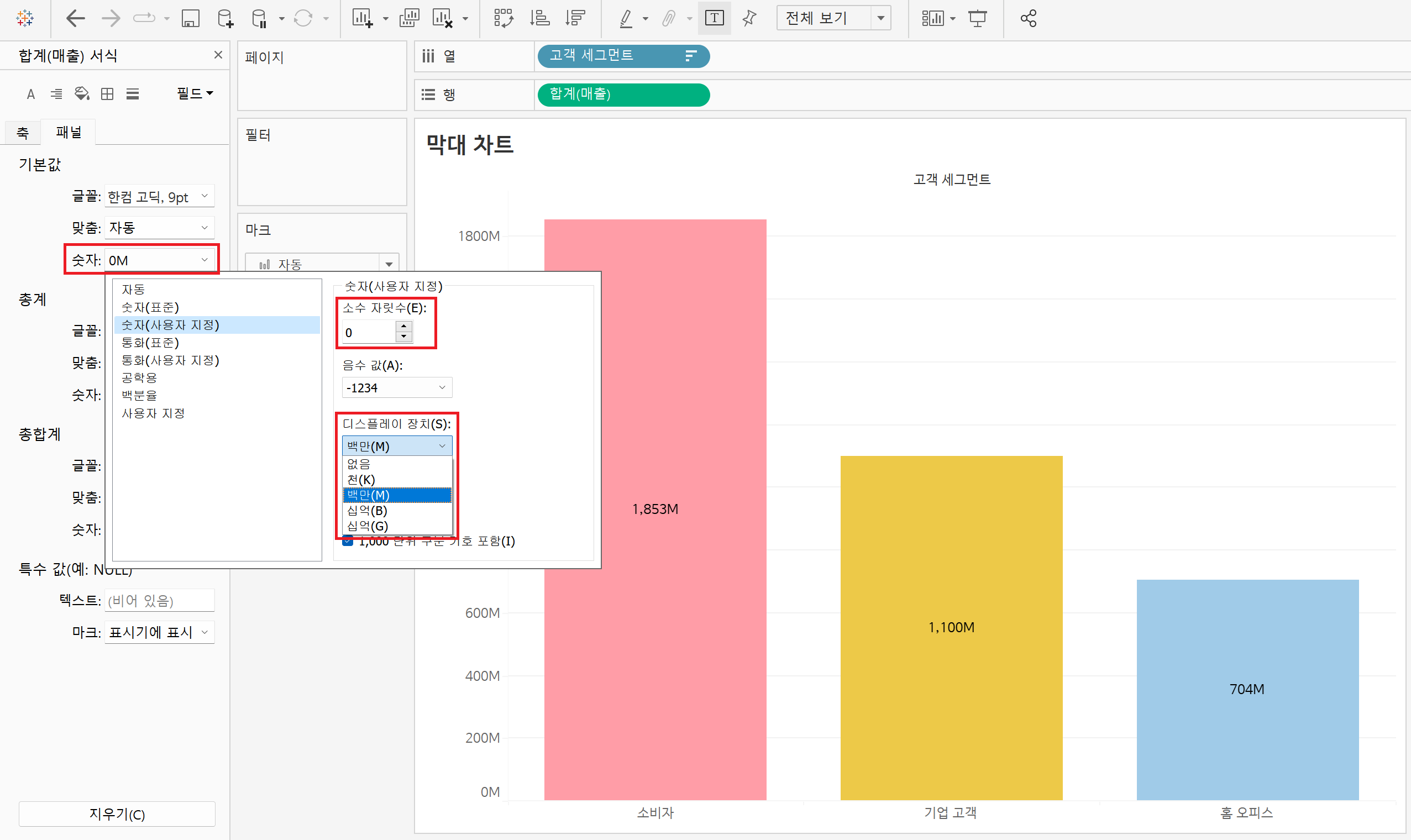Switch to the 축 tab
This screenshot has width=1411, height=840.
[x=23, y=133]
